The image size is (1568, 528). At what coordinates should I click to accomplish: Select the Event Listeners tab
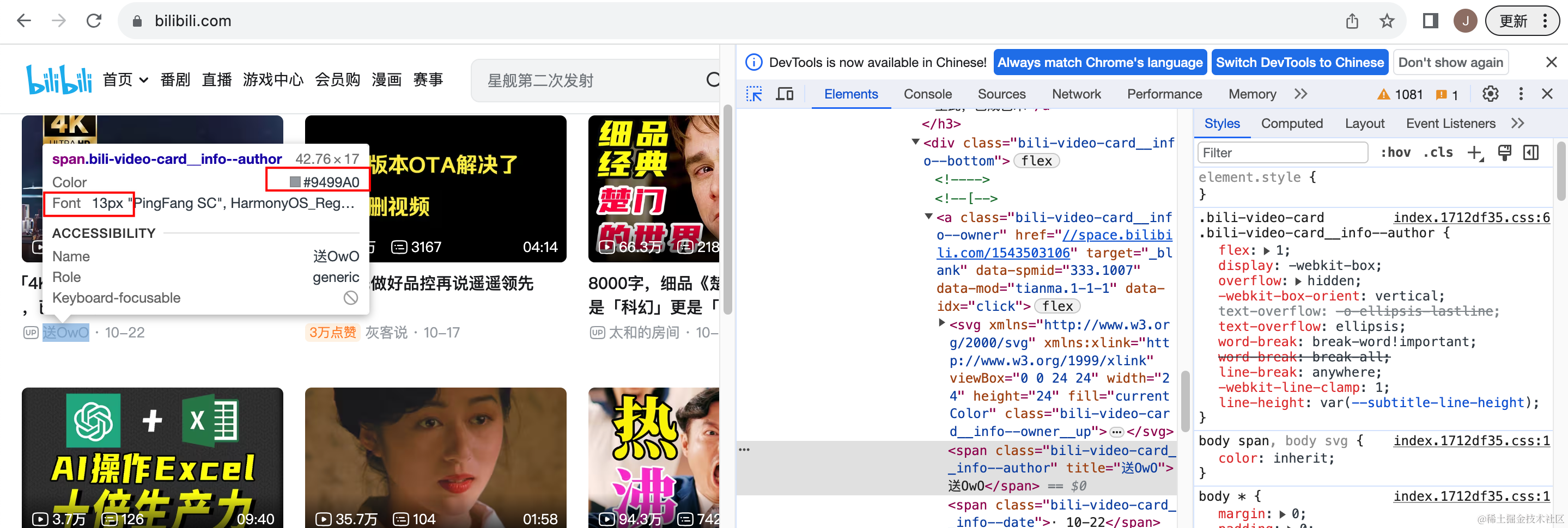(1450, 124)
